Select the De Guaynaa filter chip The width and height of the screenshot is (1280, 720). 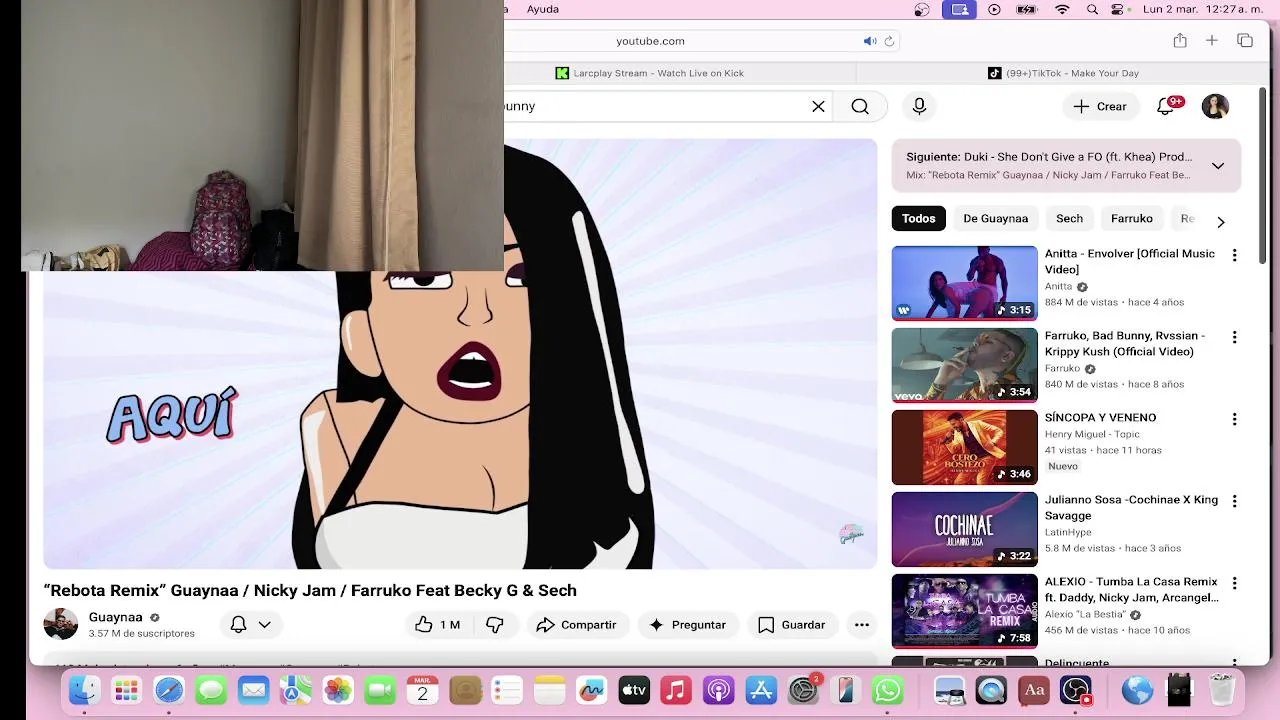[x=995, y=218]
